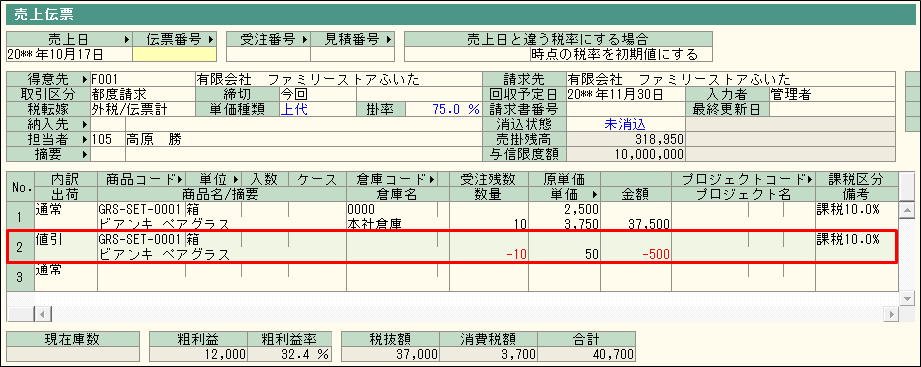The height and width of the screenshot is (367, 921).
Task: Click the 消費税額 value 3,700
Action: pos(488,354)
